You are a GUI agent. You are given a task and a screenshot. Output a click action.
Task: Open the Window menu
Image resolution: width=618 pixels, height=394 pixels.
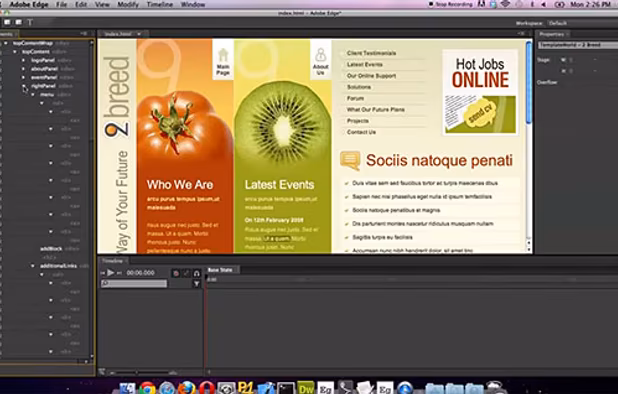pos(193,5)
